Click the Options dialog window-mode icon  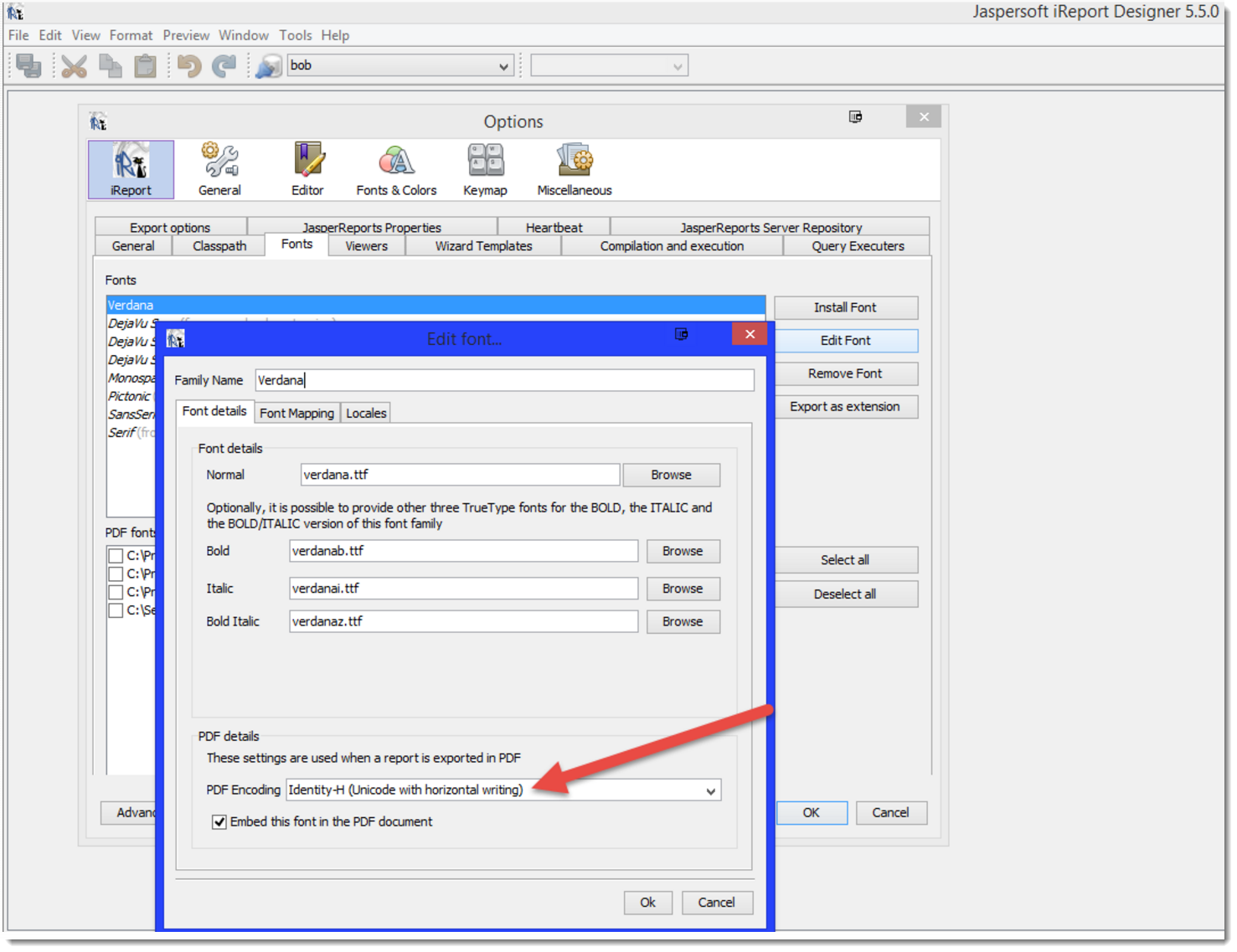coord(855,117)
